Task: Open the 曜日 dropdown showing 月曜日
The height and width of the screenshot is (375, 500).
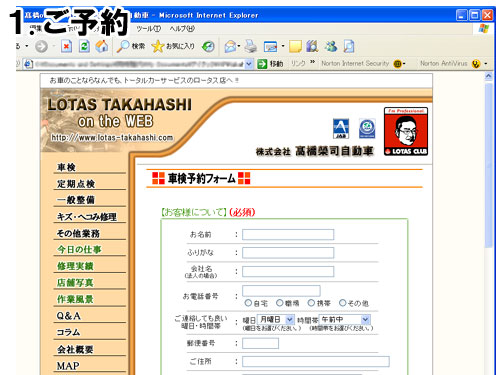Action: point(275,320)
